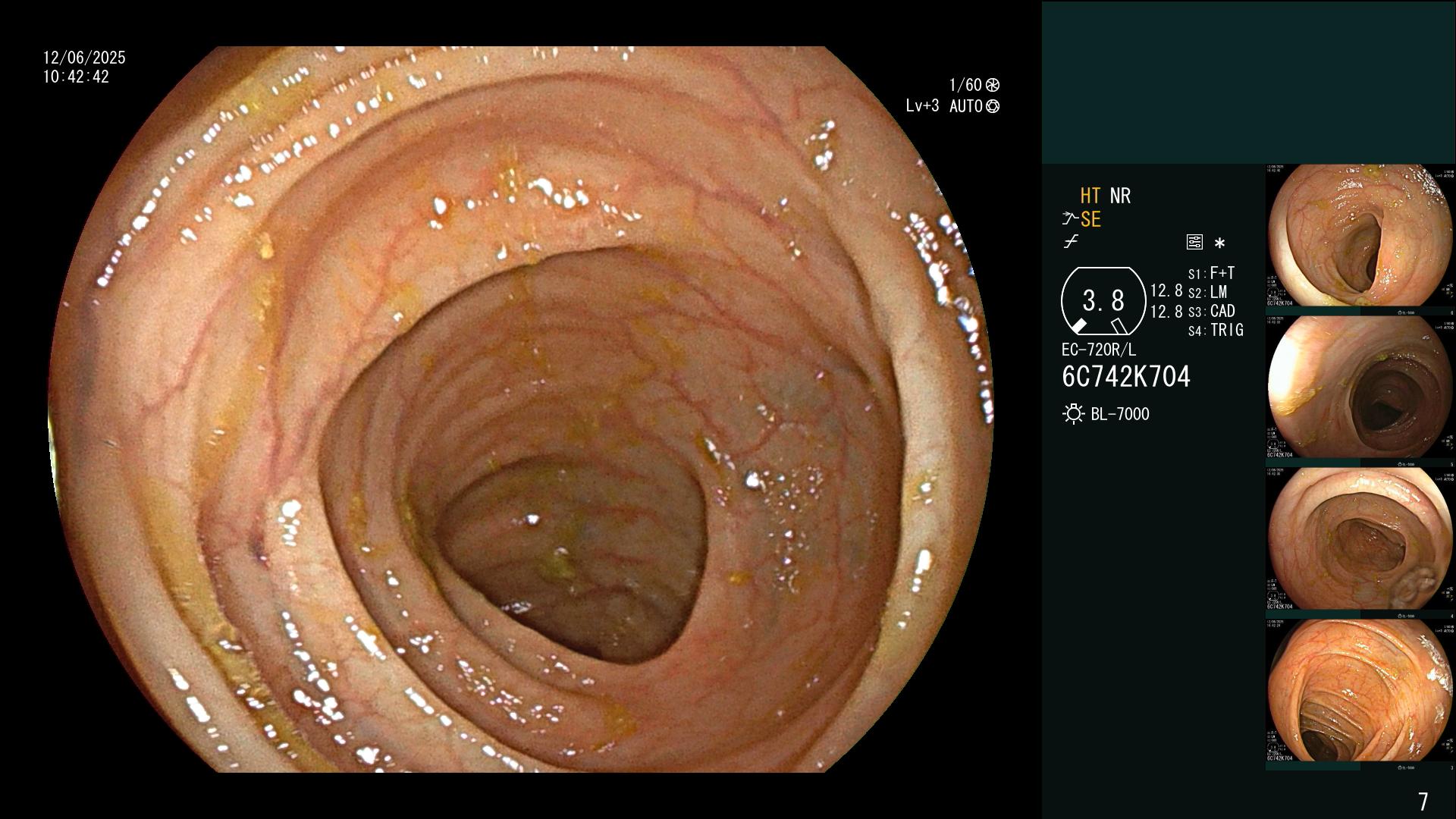1456x819 pixels.
Task: Click the AUTO iris mode label
Action: click(966, 106)
